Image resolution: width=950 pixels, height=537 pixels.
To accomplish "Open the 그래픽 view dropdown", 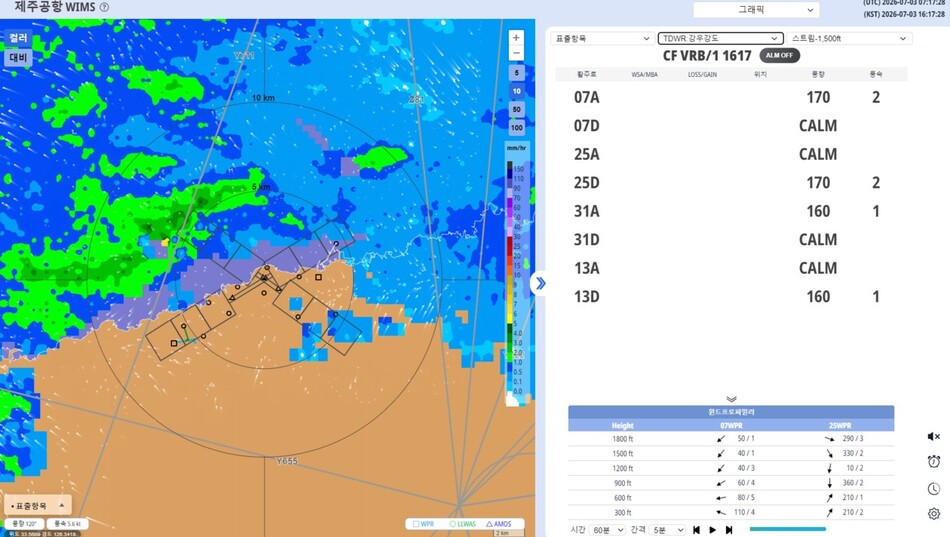I will pyautogui.click(x=756, y=10).
